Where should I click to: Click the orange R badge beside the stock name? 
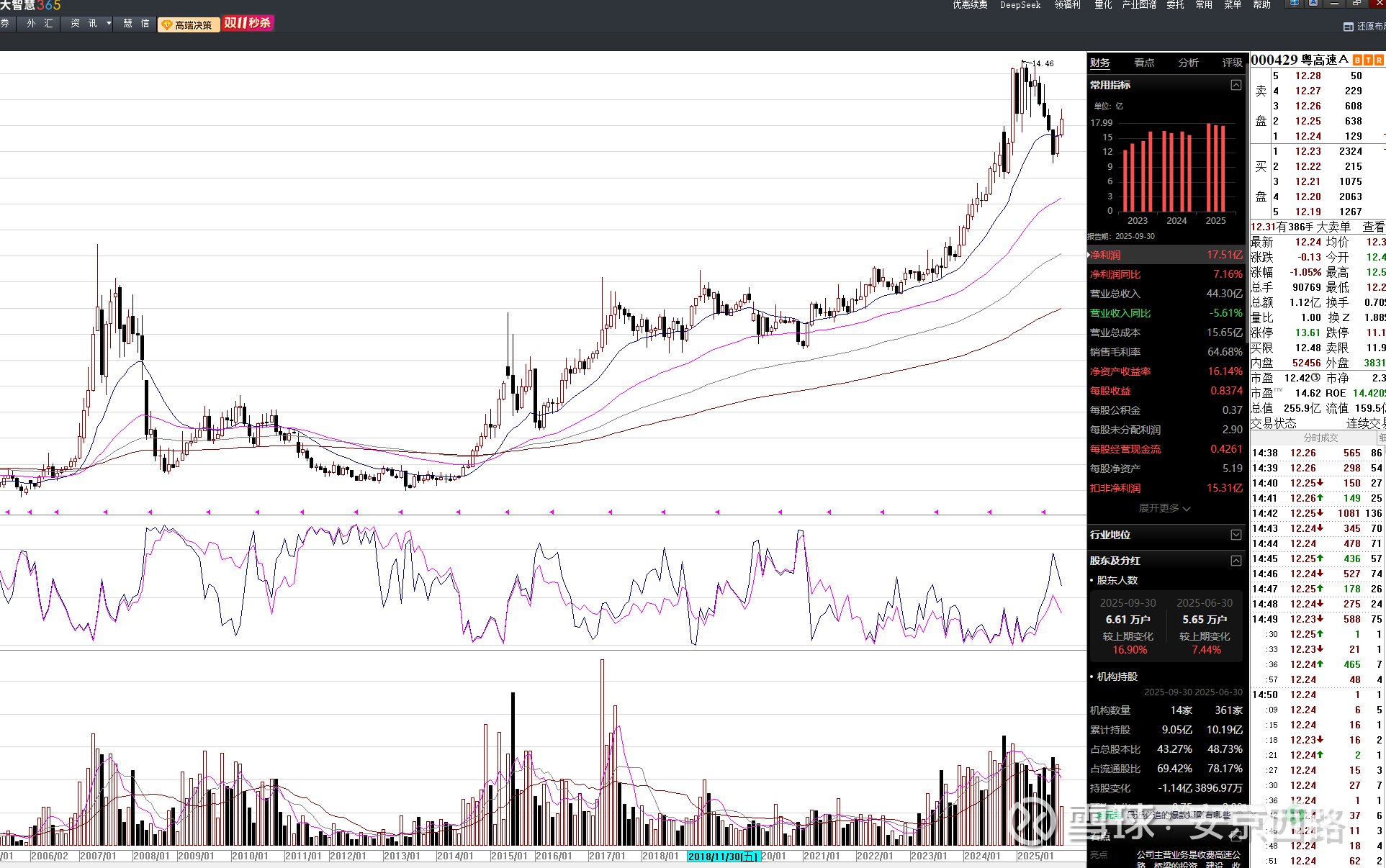coord(1379,60)
